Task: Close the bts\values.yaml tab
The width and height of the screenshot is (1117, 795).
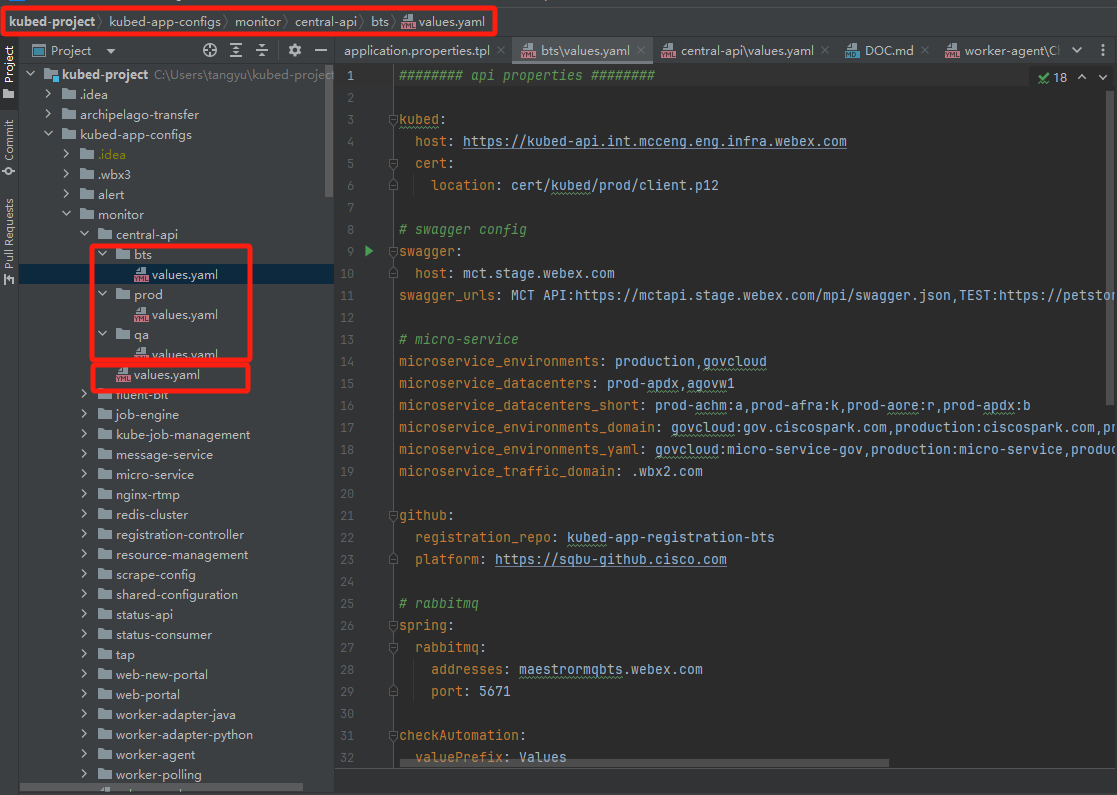Action: tap(641, 51)
